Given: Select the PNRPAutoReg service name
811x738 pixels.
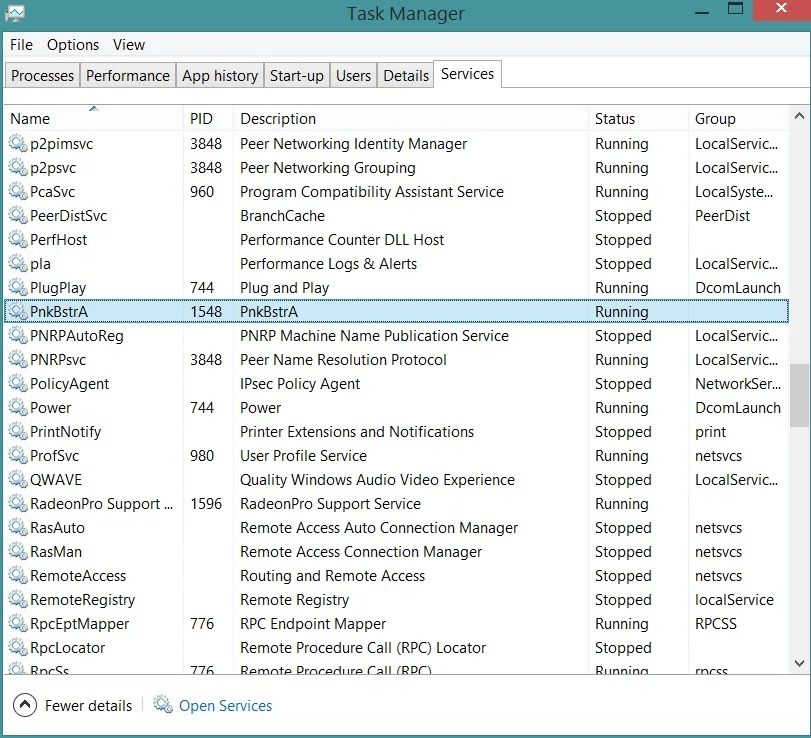Looking at the screenshot, I should (77, 336).
